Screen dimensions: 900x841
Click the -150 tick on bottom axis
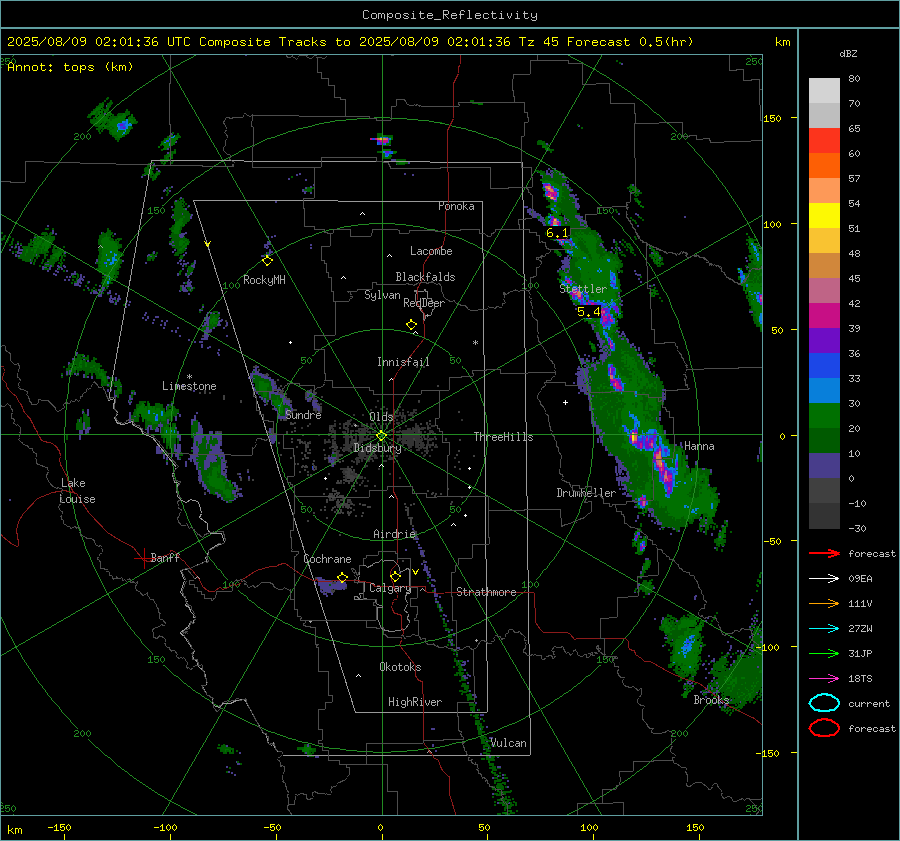click(59, 827)
